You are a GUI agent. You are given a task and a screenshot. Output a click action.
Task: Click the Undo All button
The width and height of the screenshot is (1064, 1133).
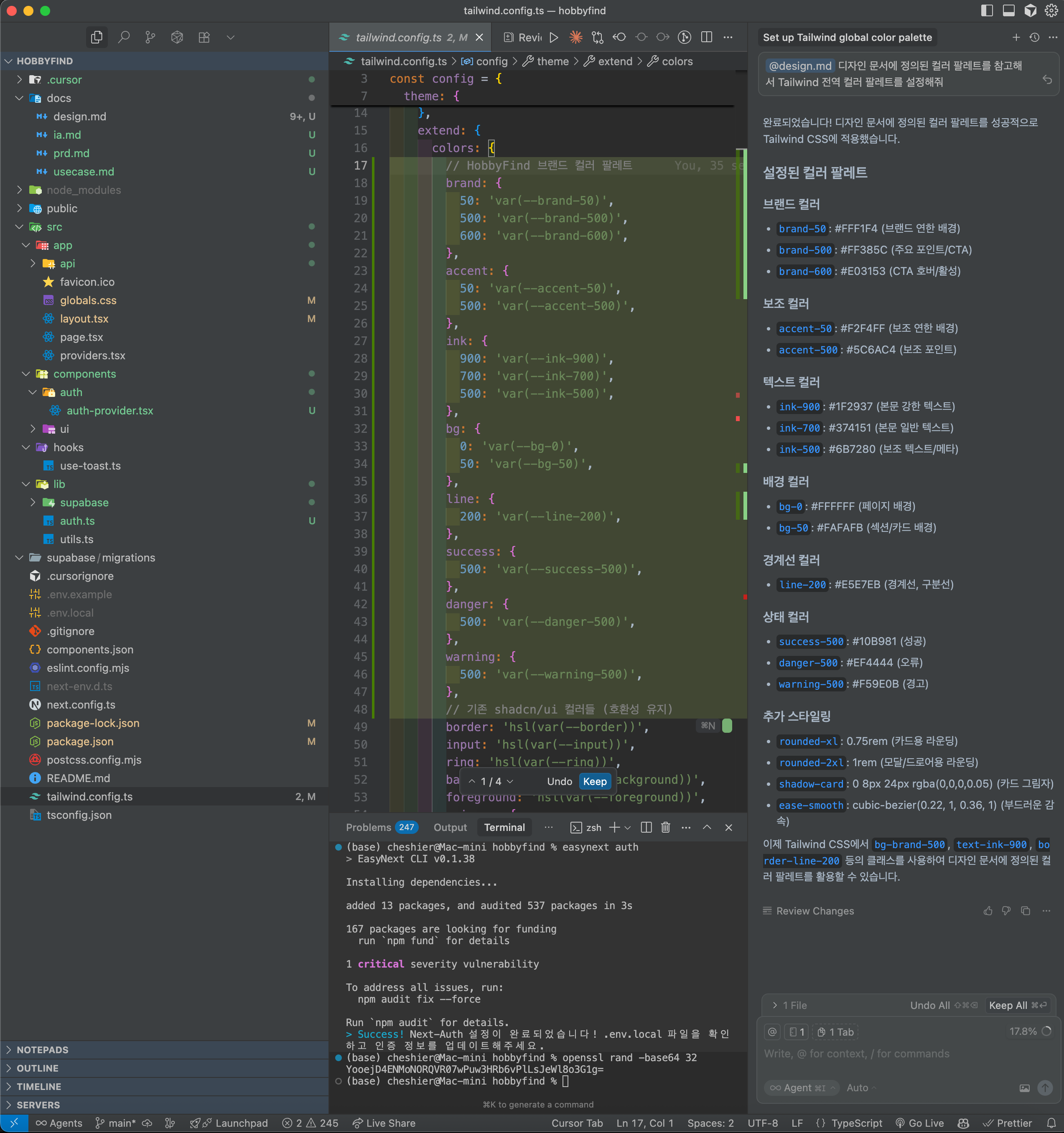pyautogui.click(x=929, y=1005)
